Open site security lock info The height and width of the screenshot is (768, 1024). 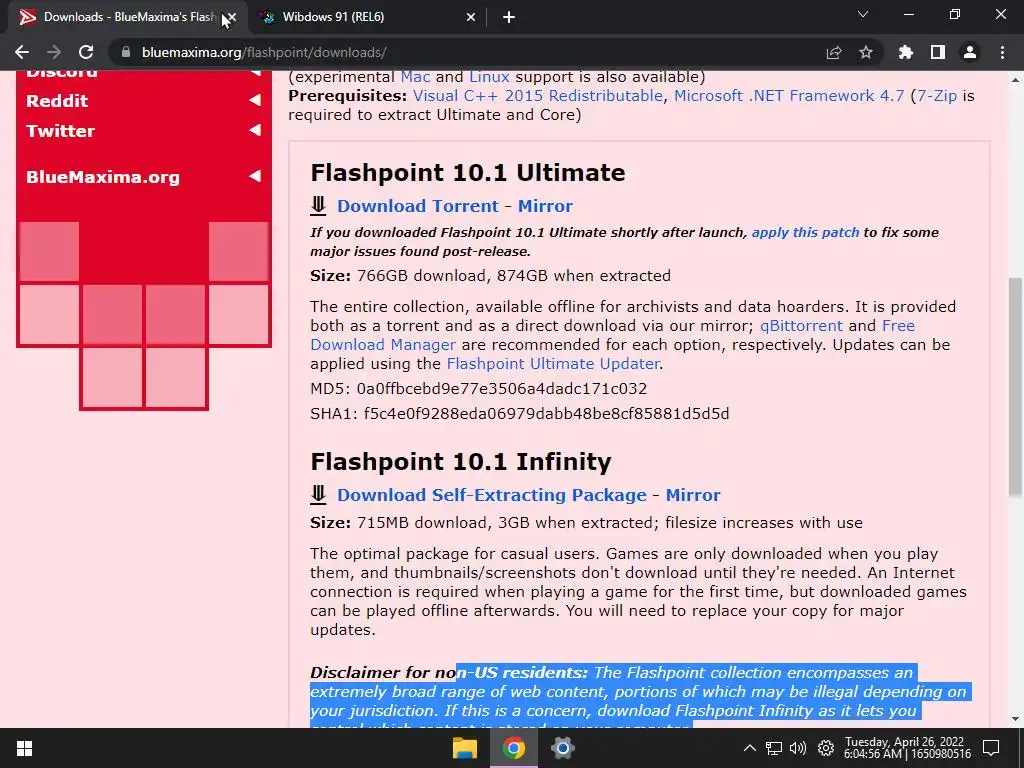[126, 52]
